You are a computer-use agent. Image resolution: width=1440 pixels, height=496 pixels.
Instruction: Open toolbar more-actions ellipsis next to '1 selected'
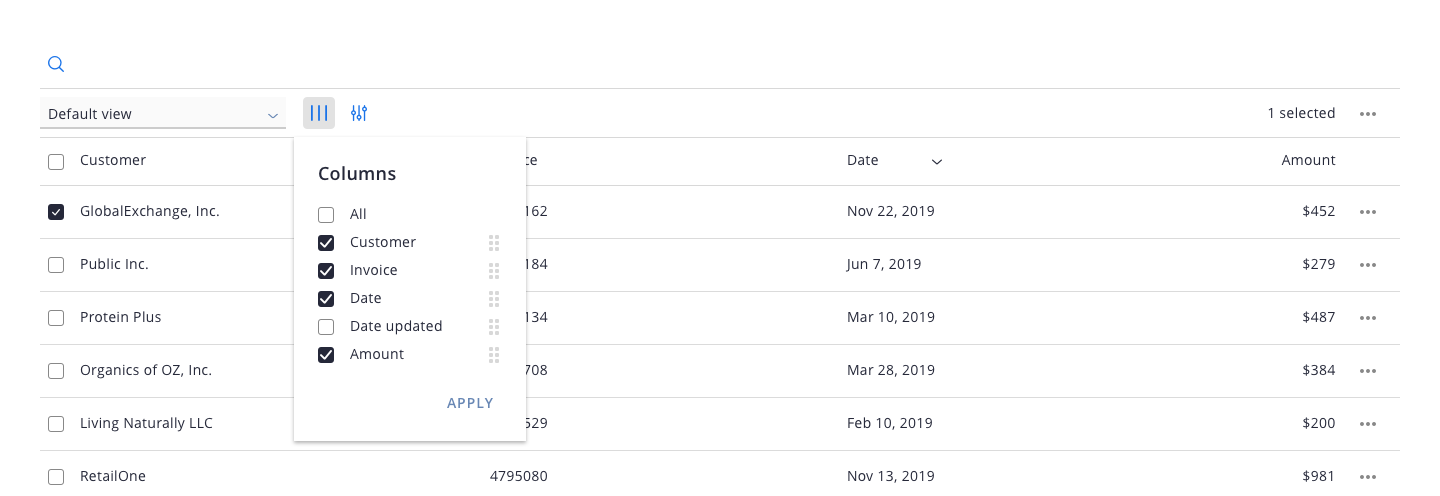tap(1368, 114)
